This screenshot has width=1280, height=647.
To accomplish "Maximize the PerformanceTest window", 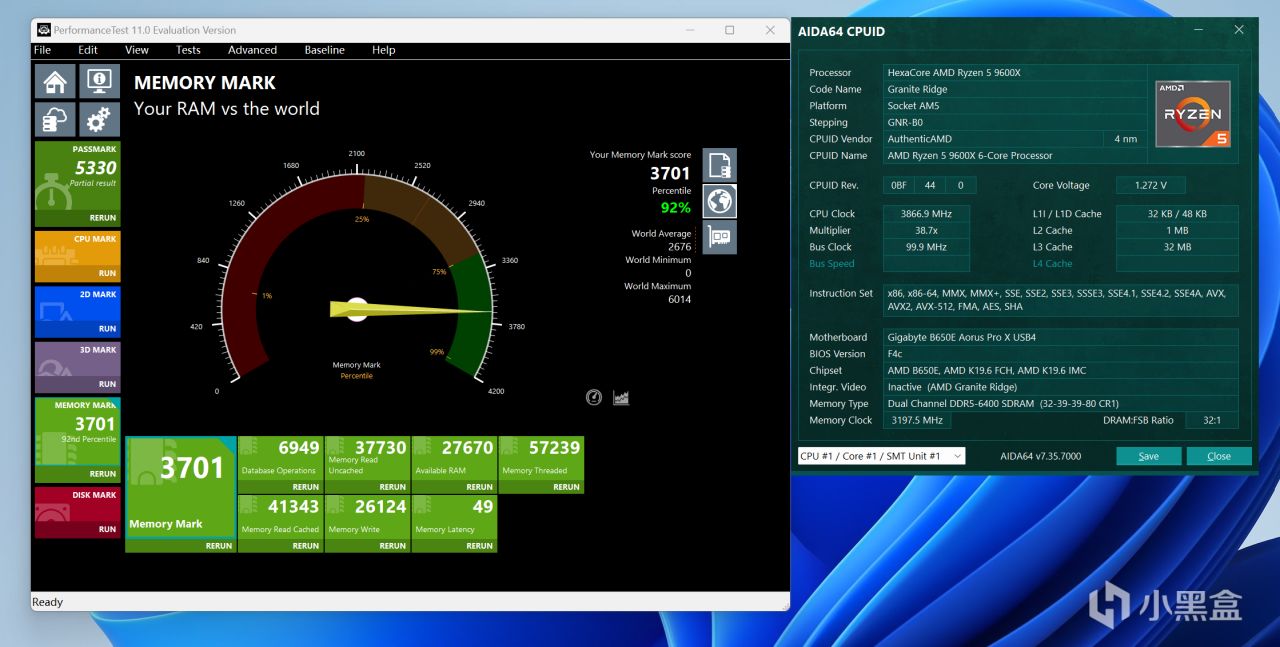I will (729, 30).
